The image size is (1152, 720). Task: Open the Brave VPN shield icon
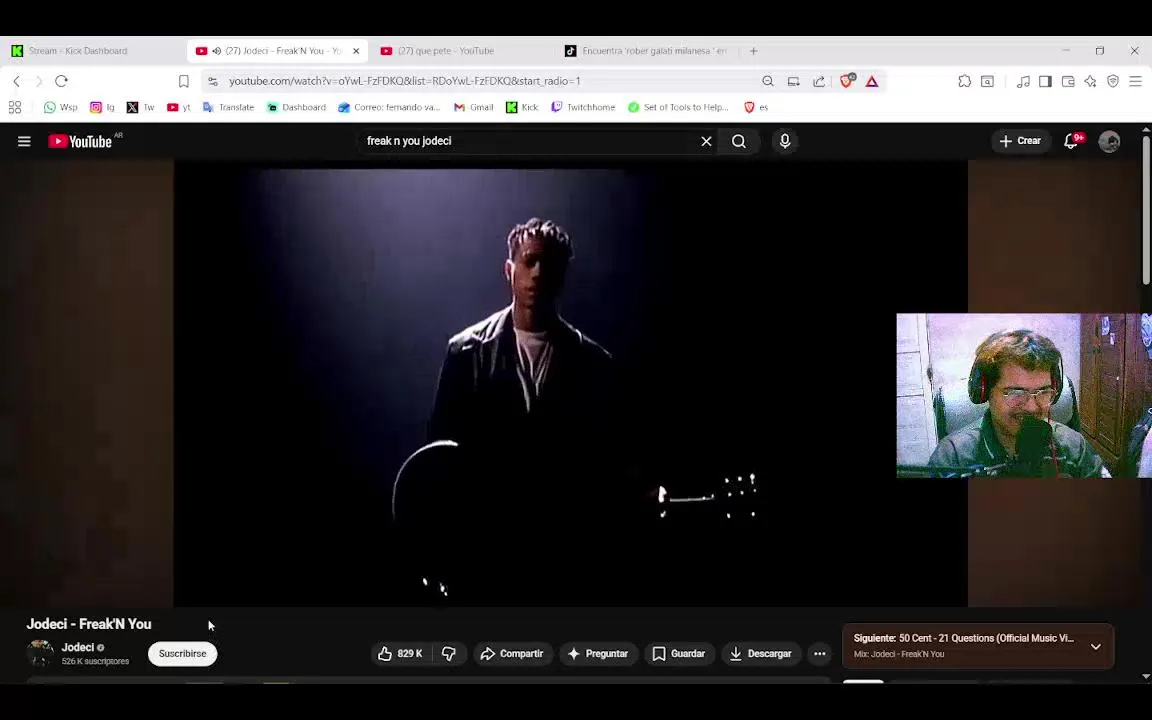click(x=1113, y=81)
